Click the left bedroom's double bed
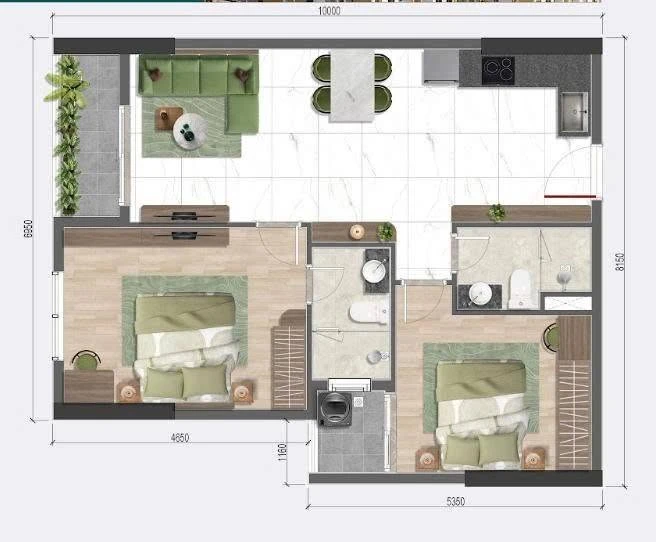Image resolution: width=656 pixels, height=542 pixels. tap(185, 347)
